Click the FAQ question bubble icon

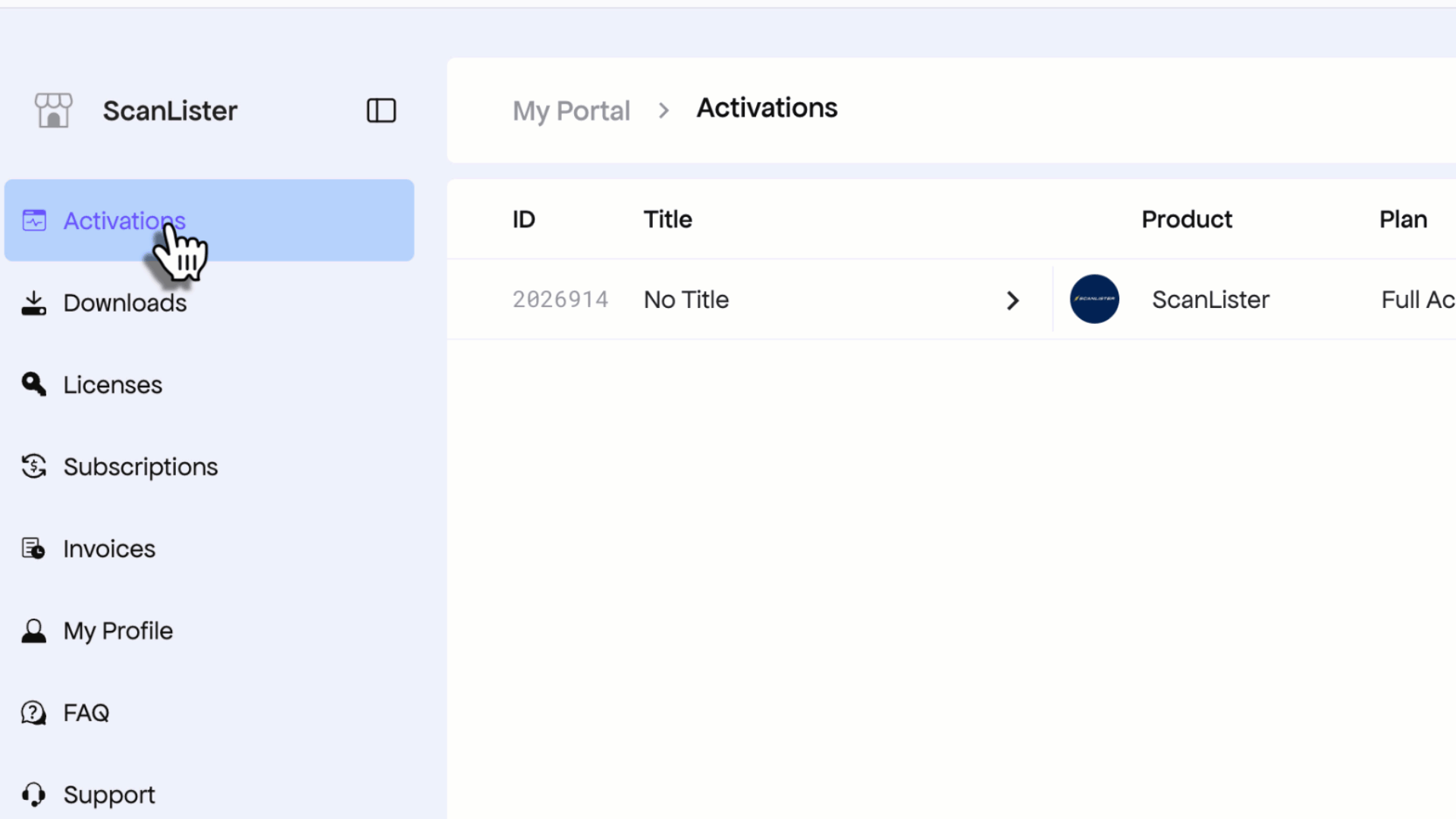pos(34,713)
